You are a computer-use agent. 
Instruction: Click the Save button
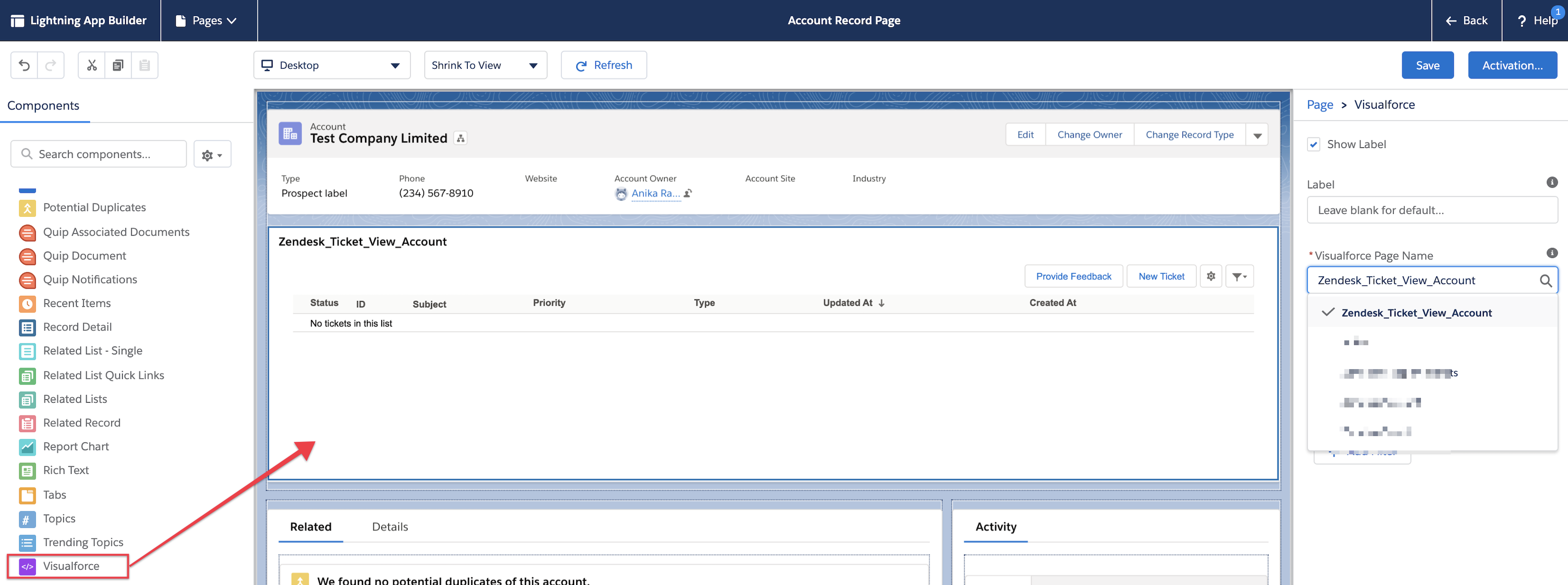click(x=1427, y=65)
